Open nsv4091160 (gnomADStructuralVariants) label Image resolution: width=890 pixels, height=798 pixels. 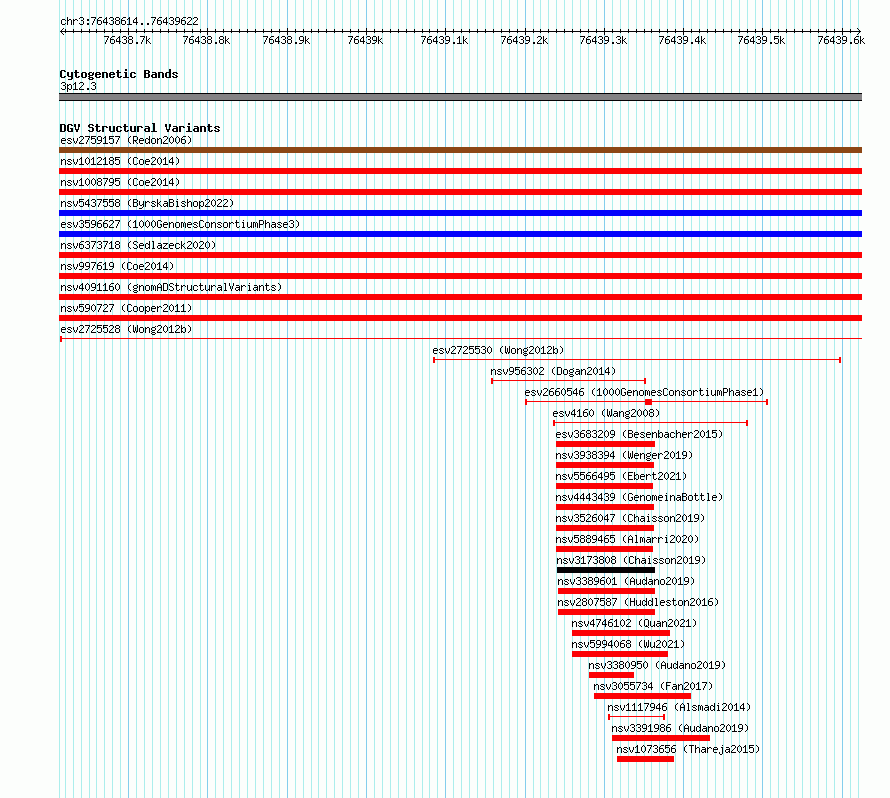[171, 287]
